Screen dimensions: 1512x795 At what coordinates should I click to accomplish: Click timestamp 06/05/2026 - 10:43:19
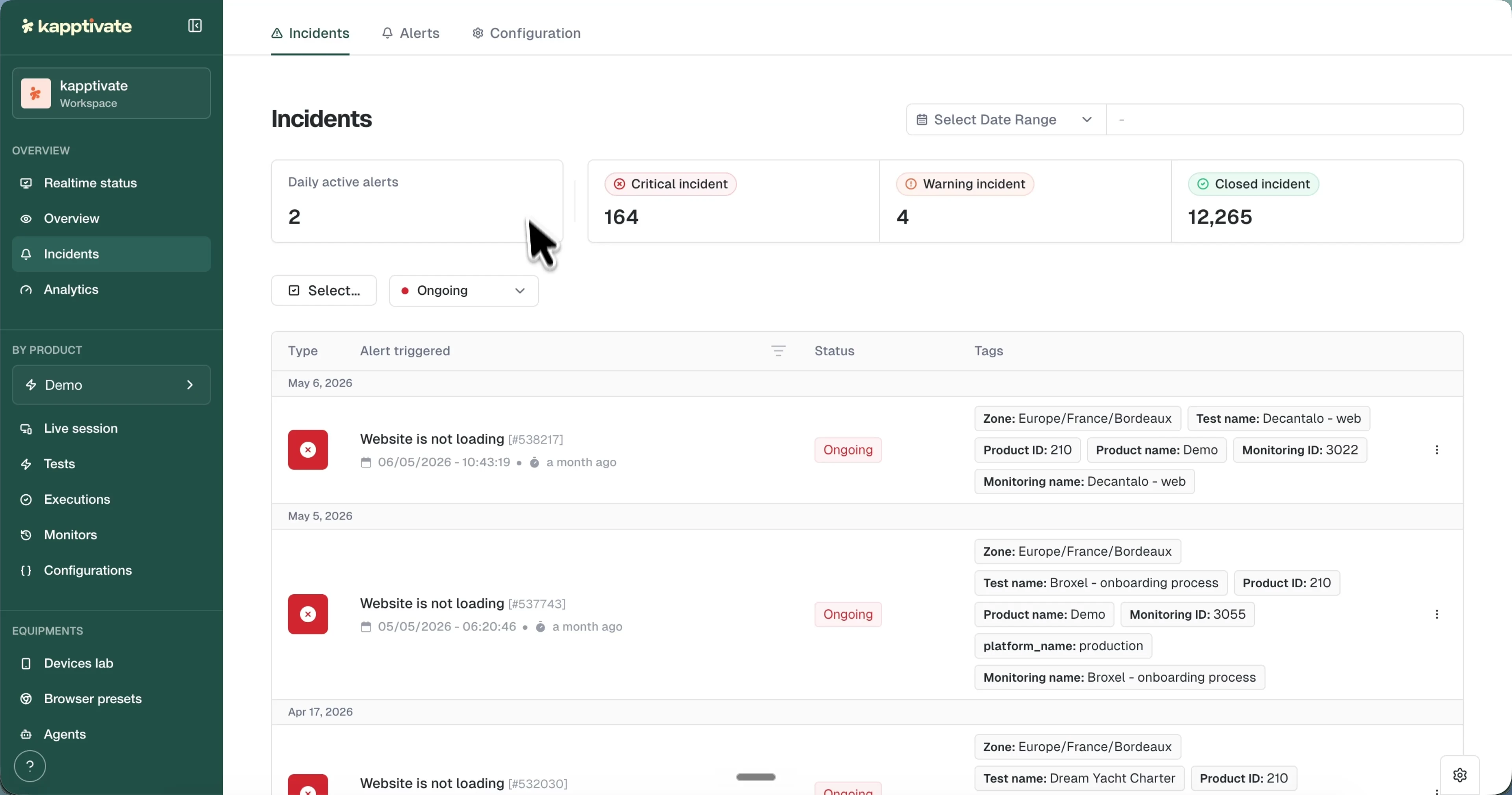[444, 462]
